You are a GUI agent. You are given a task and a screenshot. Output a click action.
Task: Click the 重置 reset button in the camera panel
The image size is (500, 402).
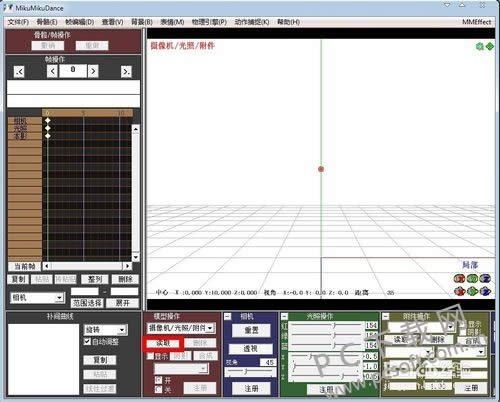251,330
